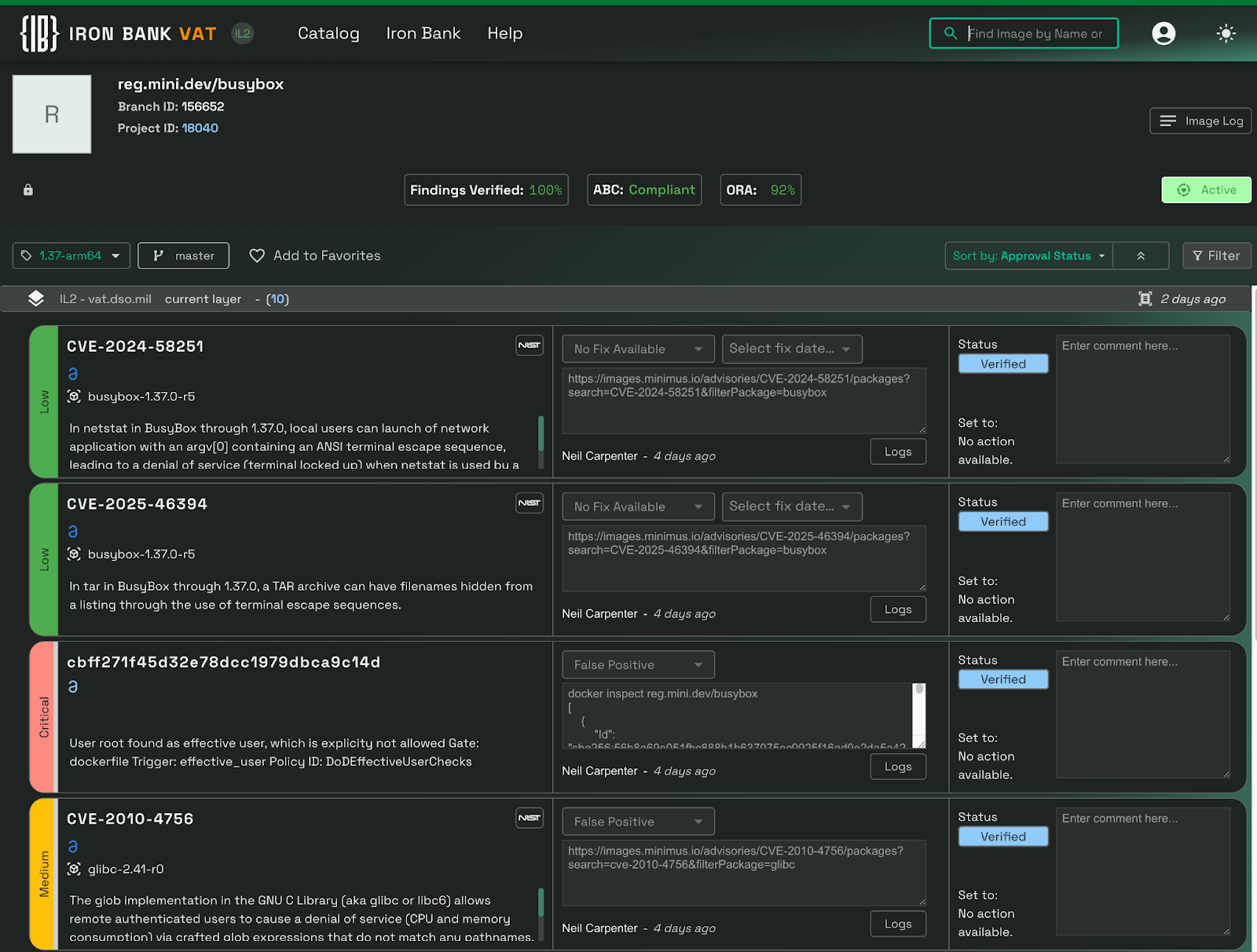Open Select fix date dropdown for CVE-2024-58251

(792, 349)
